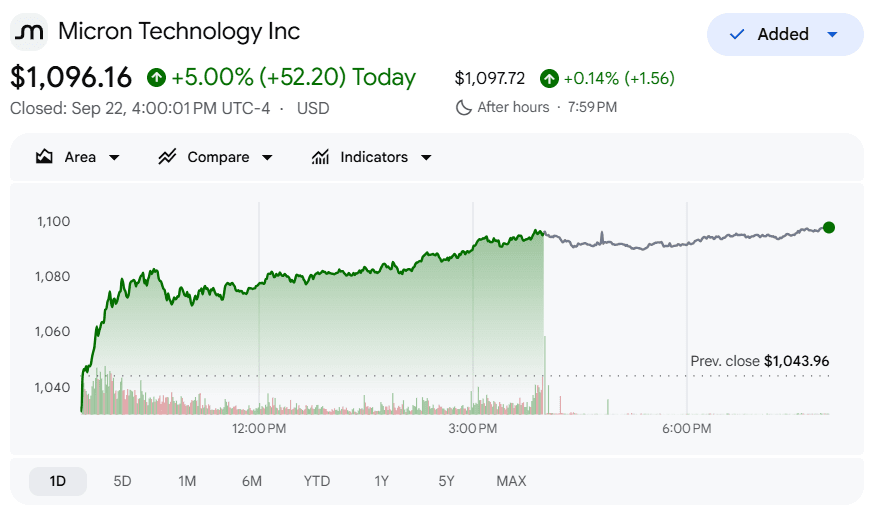Click the green up-arrow beside +5.00%
The width and height of the screenshot is (869, 510).
(156, 77)
